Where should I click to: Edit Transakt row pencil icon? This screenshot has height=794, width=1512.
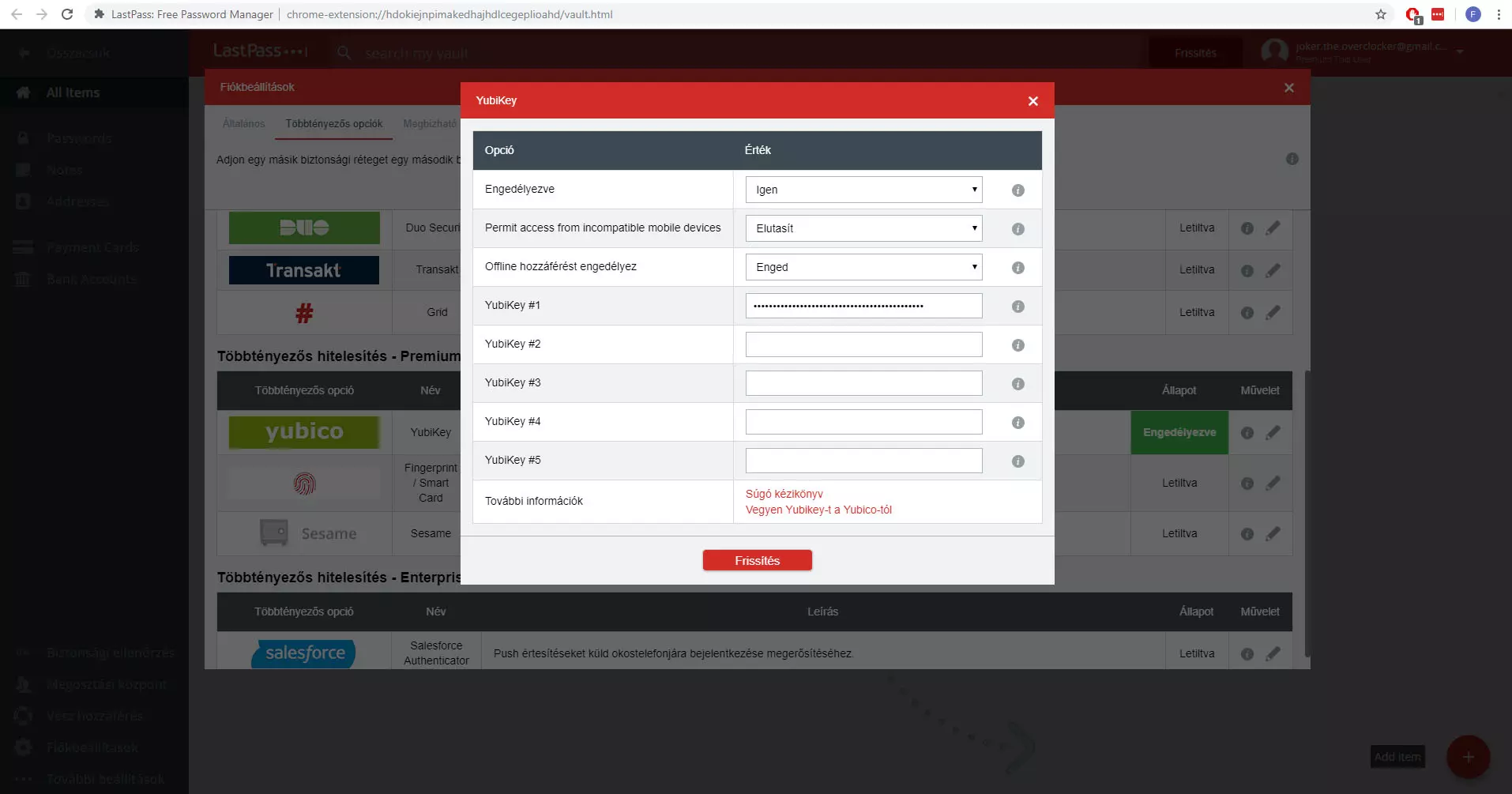1273,270
